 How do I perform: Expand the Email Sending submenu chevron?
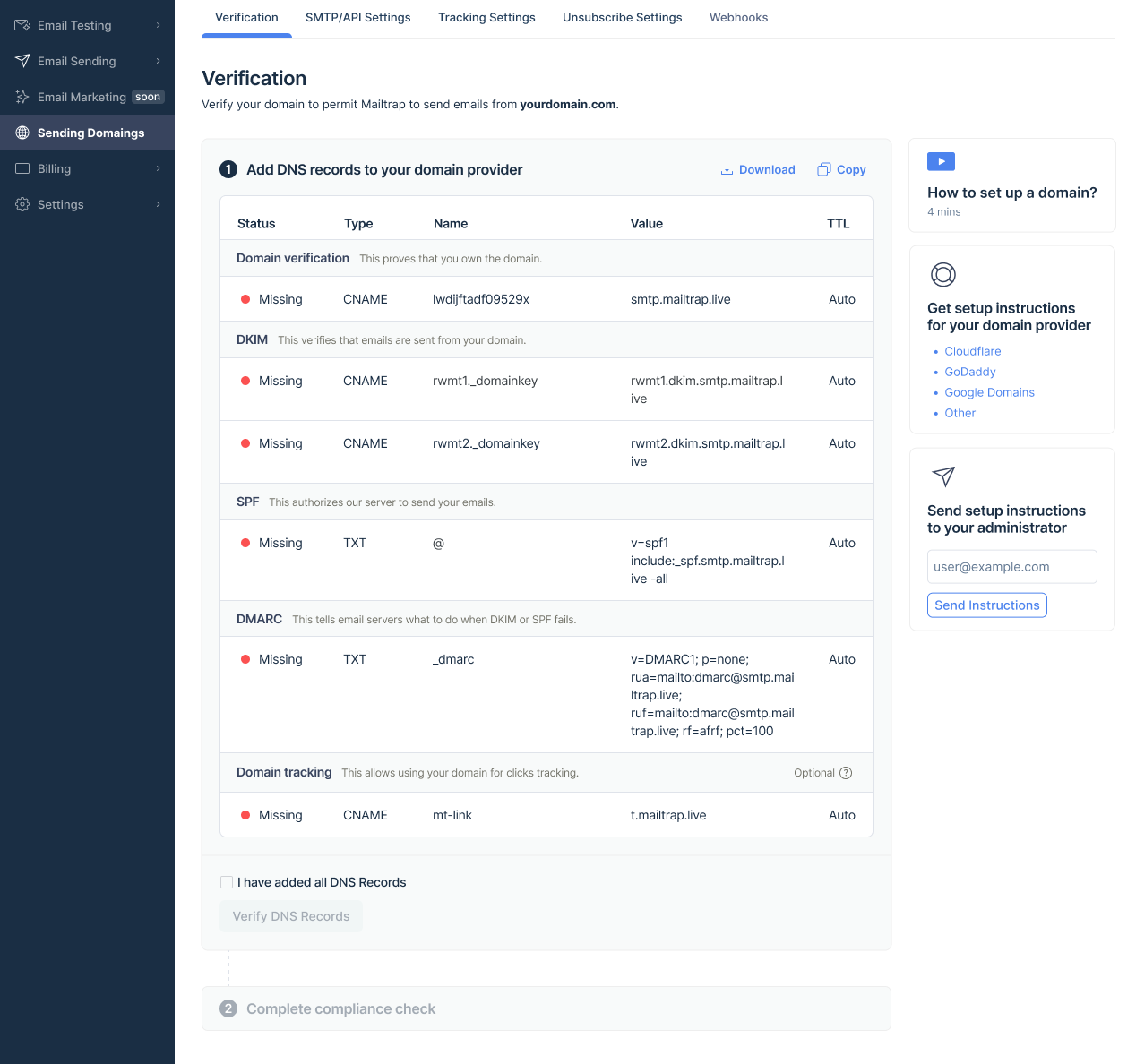(159, 61)
